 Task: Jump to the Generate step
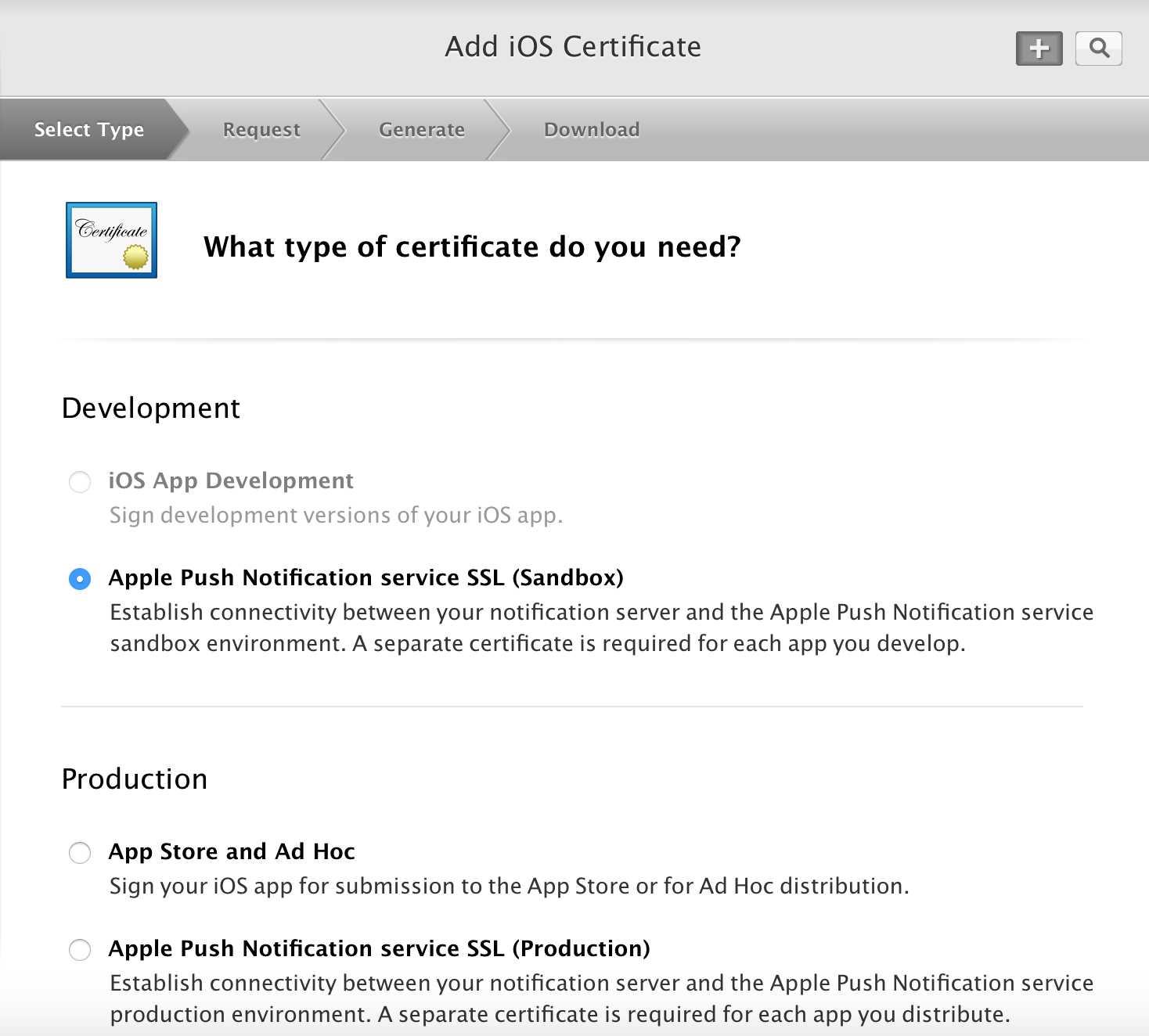[x=421, y=130]
